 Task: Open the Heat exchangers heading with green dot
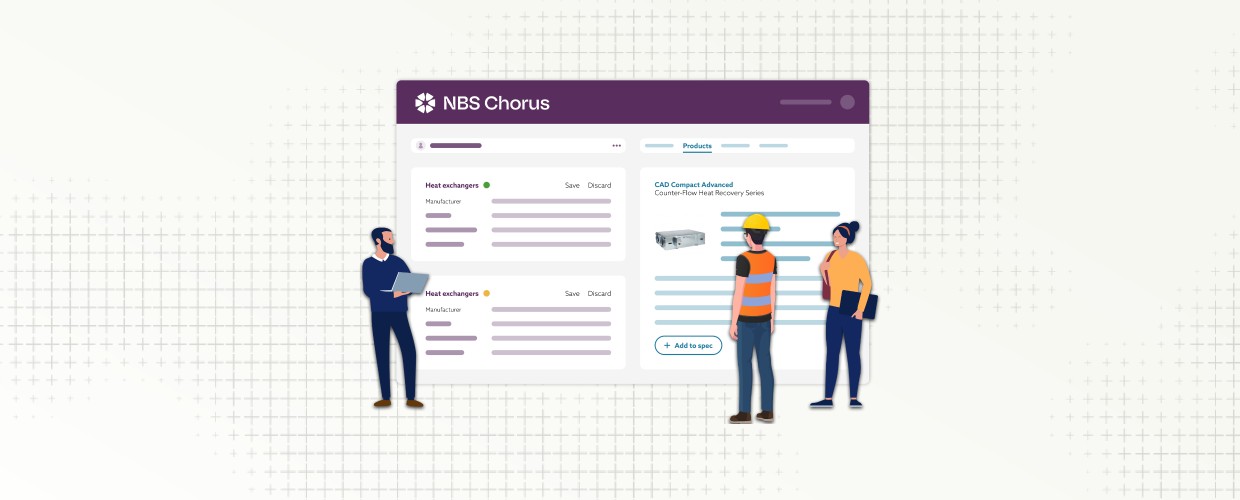tap(451, 185)
